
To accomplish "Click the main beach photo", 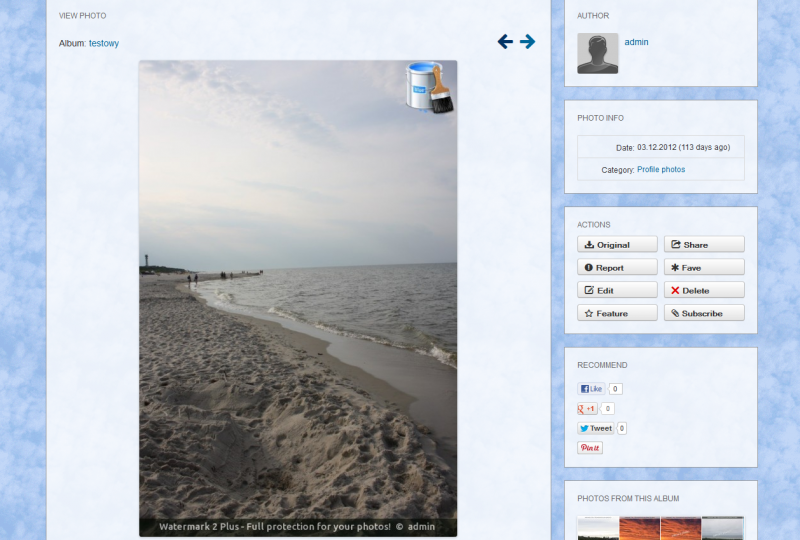I will [x=298, y=298].
